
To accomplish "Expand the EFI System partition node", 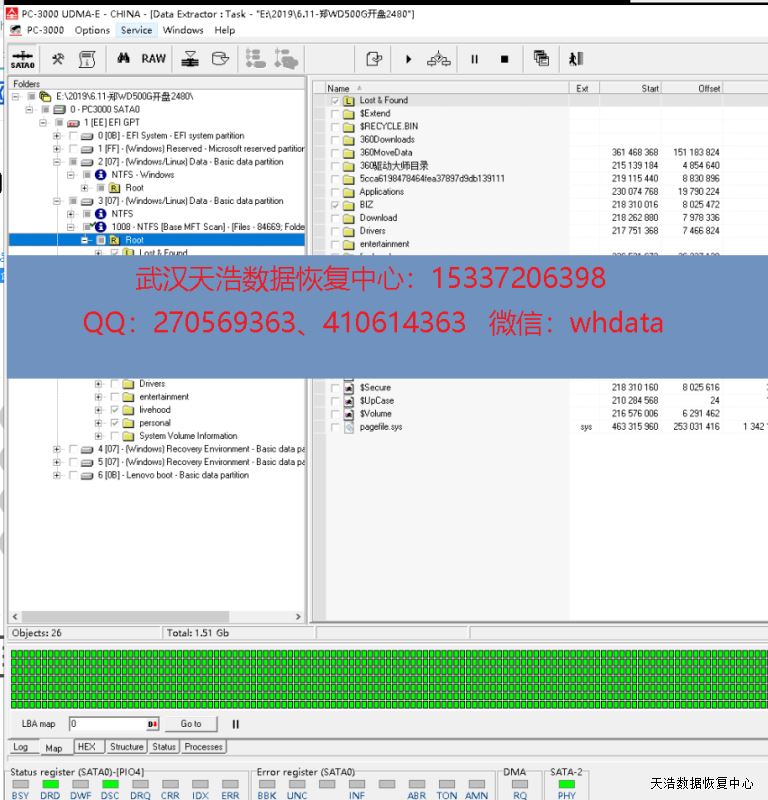I will [57, 136].
